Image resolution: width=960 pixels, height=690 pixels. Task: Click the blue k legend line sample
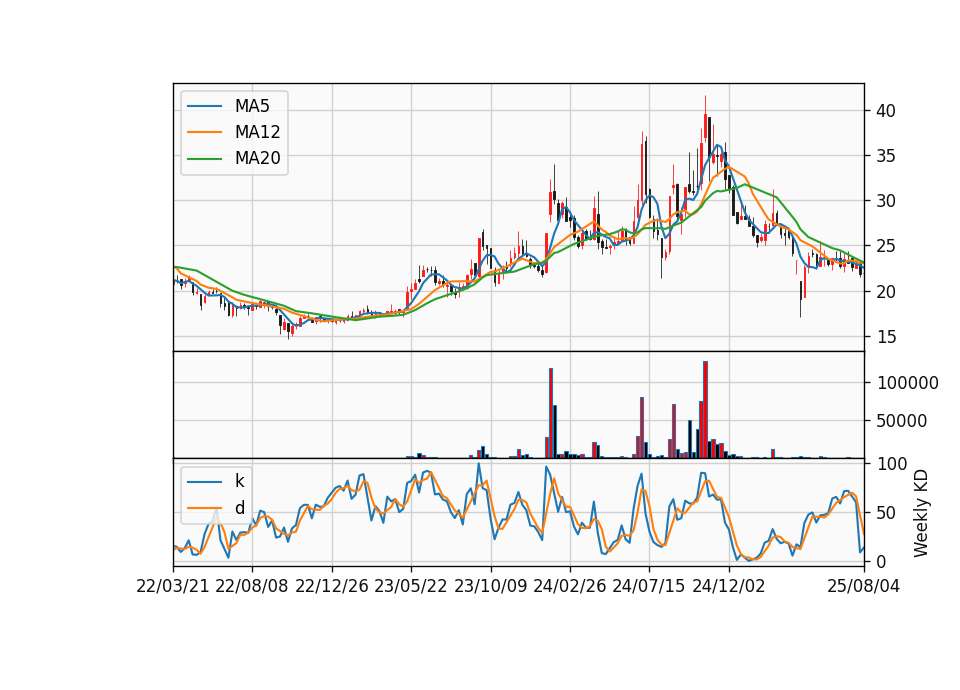pos(204,482)
